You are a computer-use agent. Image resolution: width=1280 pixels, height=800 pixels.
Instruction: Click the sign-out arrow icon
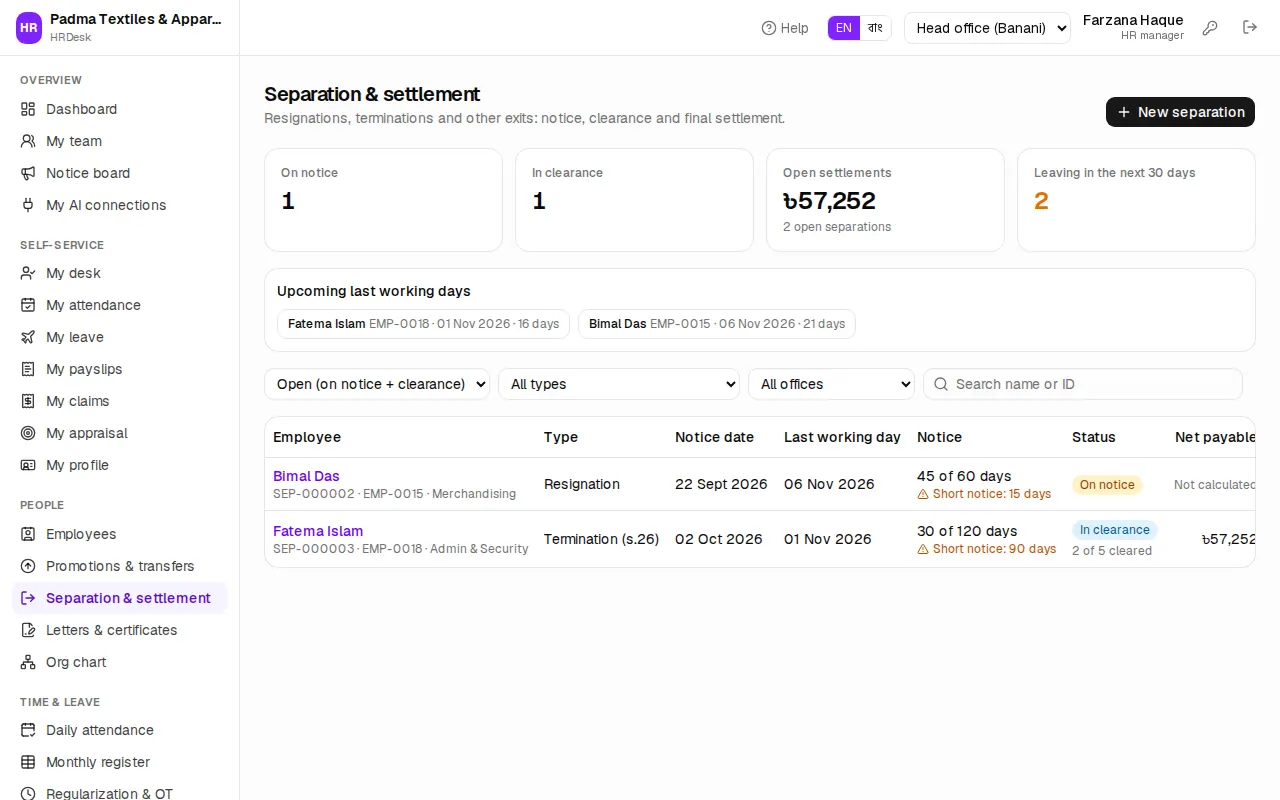tap(1250, 28)
